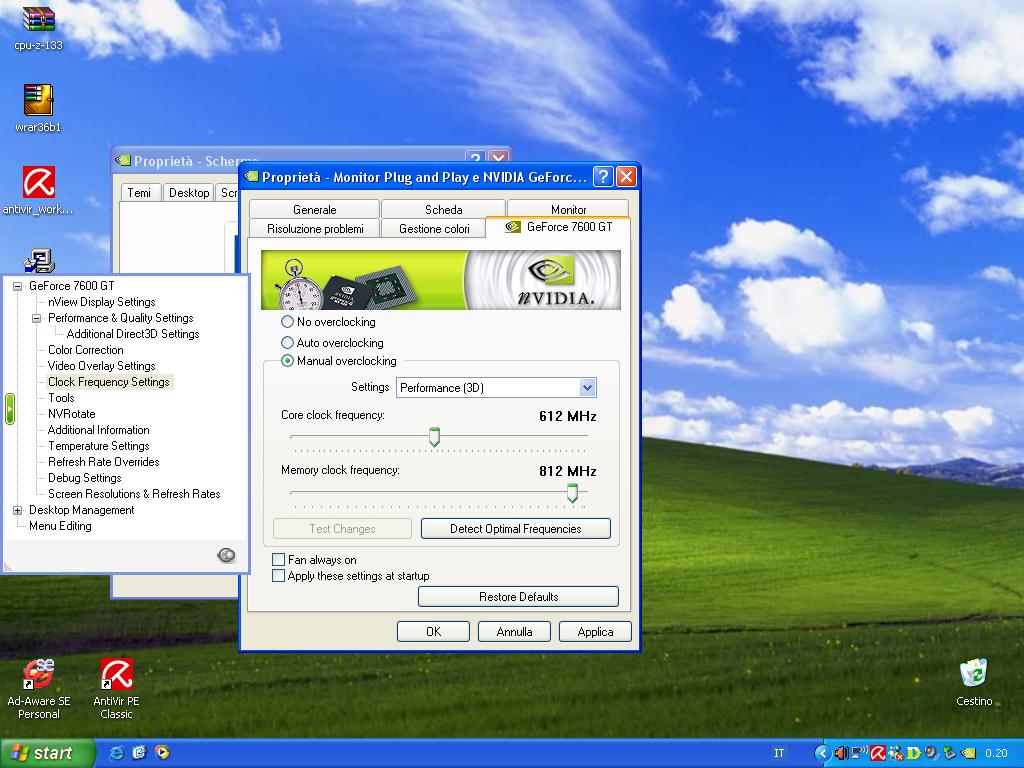The height and width of the screenshot is (768, 1024).
Task: Click the Applica button
Action: point(596,632)
